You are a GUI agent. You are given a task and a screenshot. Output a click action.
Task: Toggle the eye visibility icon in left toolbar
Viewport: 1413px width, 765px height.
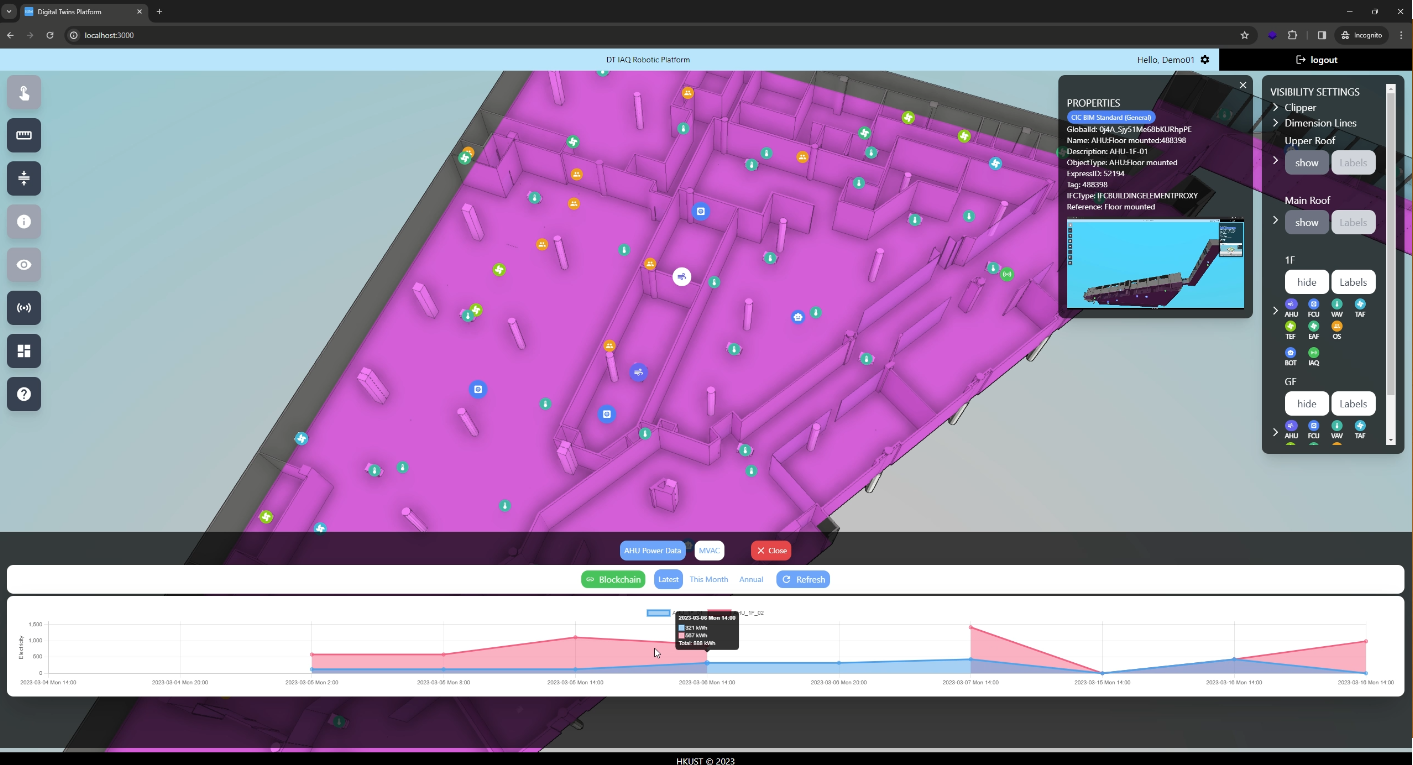24,265
